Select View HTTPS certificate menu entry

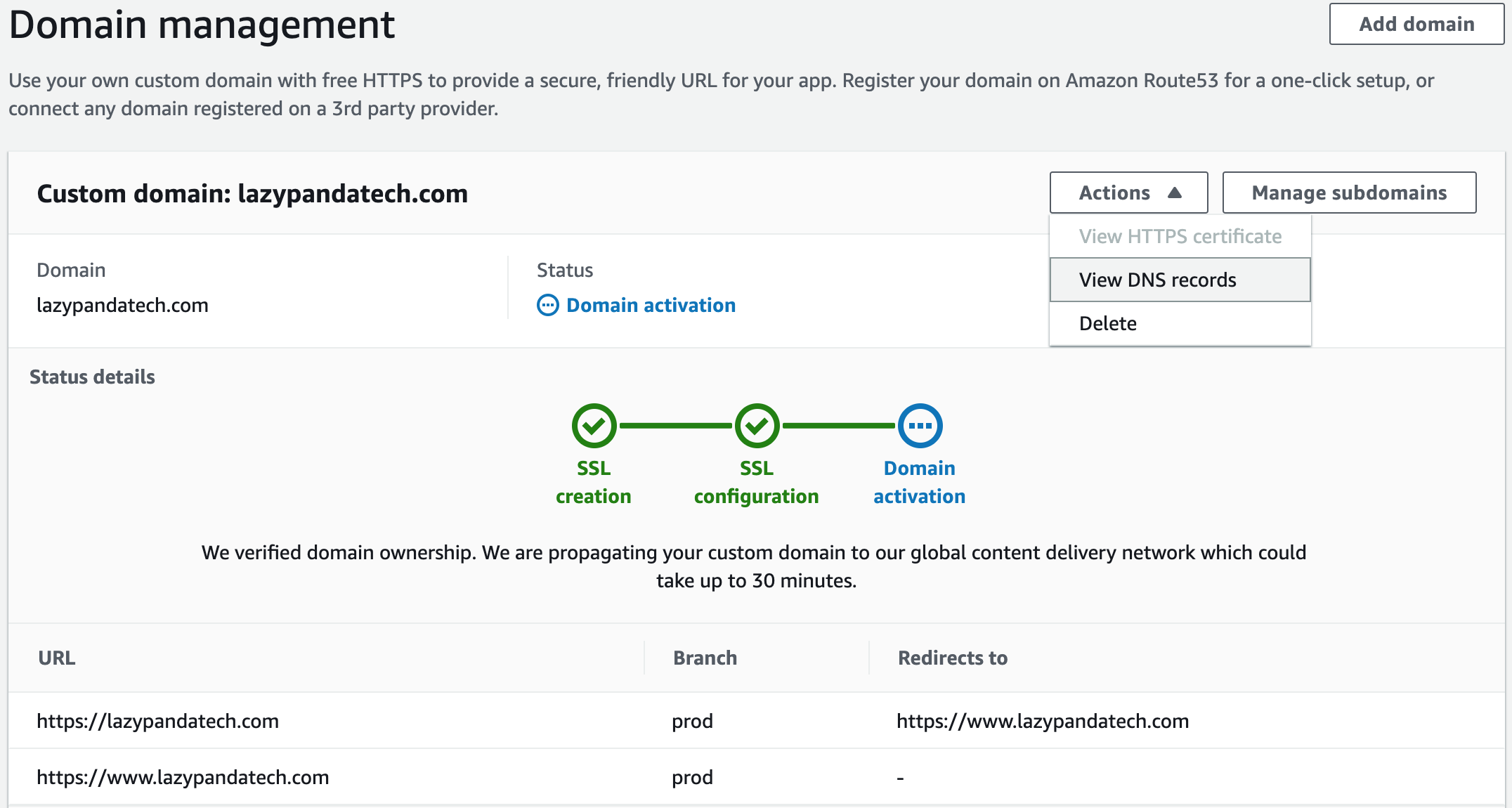pyautogui.click(x=1180, y=236)
